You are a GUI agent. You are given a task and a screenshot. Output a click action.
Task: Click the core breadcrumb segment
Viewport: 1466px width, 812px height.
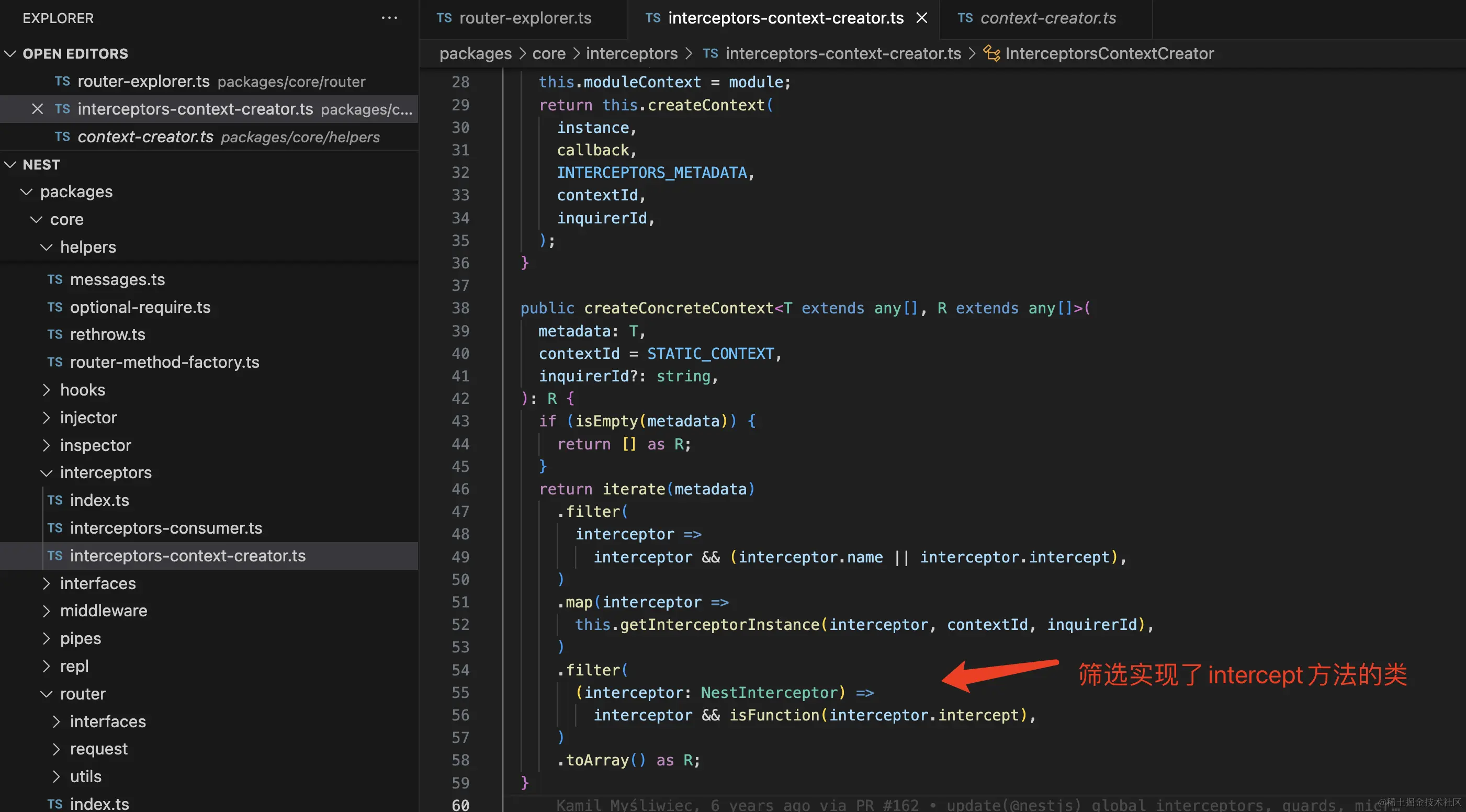[549, 53]
